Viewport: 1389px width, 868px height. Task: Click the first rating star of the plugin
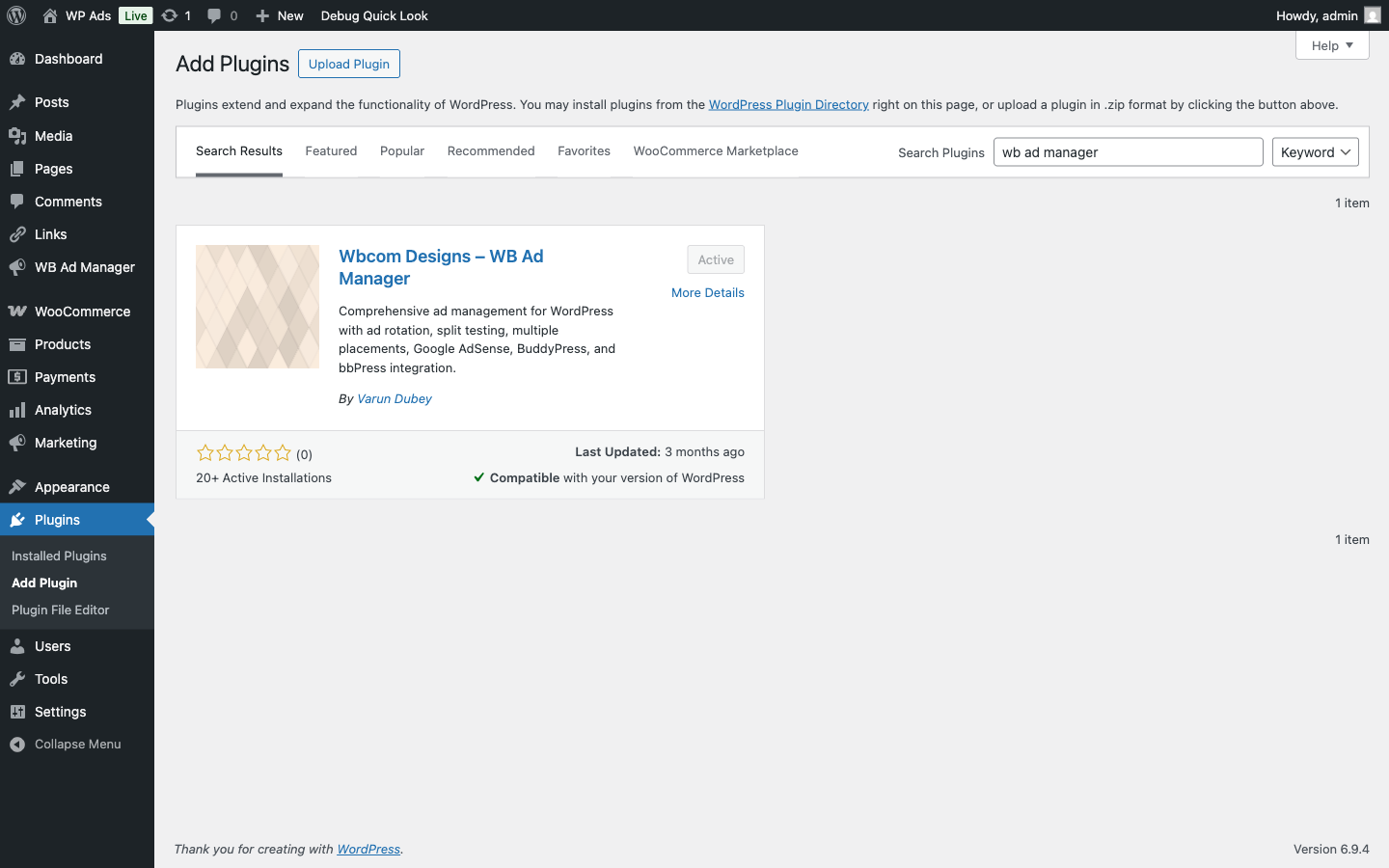pyautogui.click(x=205, y=452)
